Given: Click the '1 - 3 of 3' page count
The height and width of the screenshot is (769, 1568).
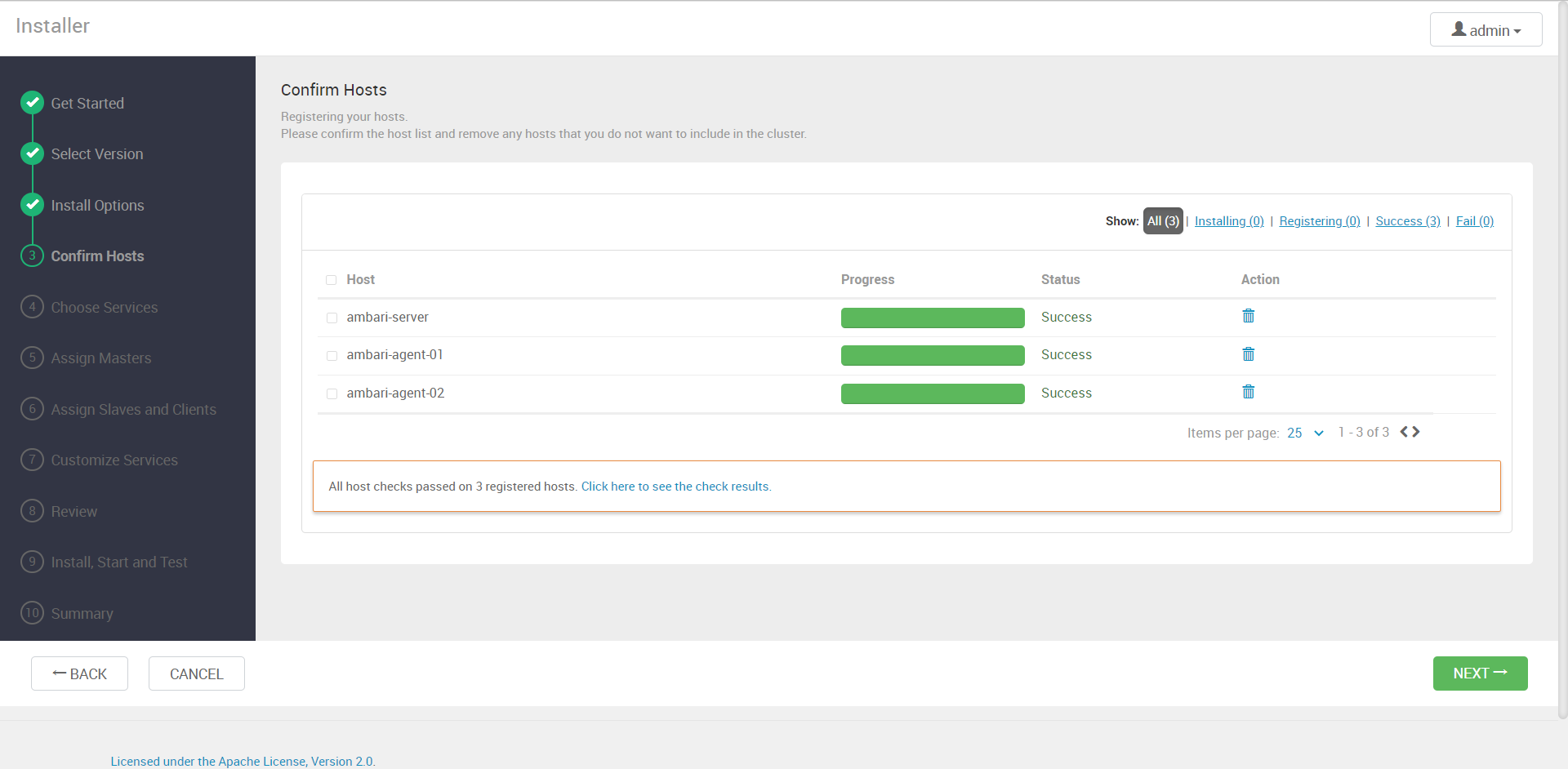Looking at the screenshot, I should (x=1363, y=432).
